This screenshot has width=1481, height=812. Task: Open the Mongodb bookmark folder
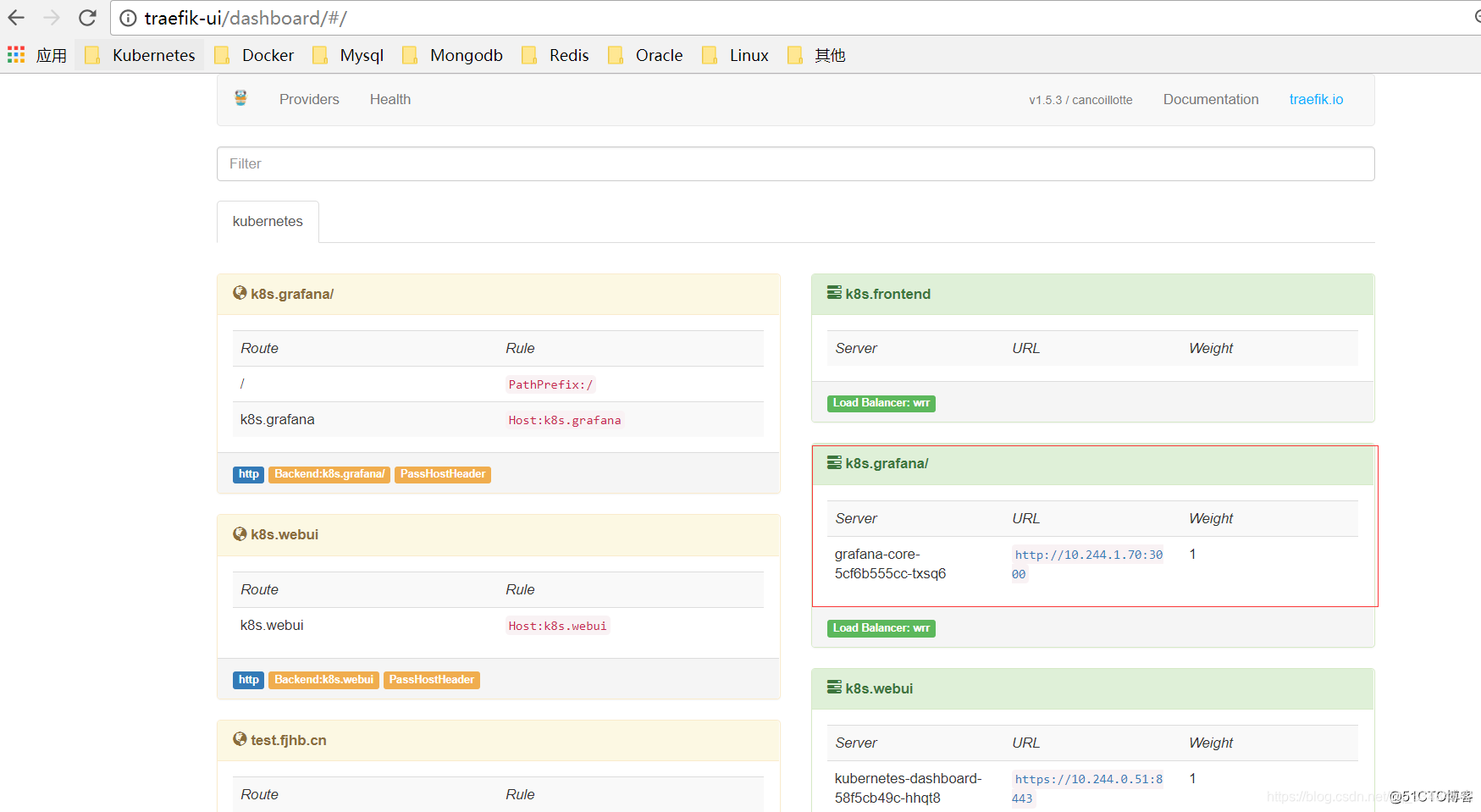pyautogui.click(x=453, y=55)
